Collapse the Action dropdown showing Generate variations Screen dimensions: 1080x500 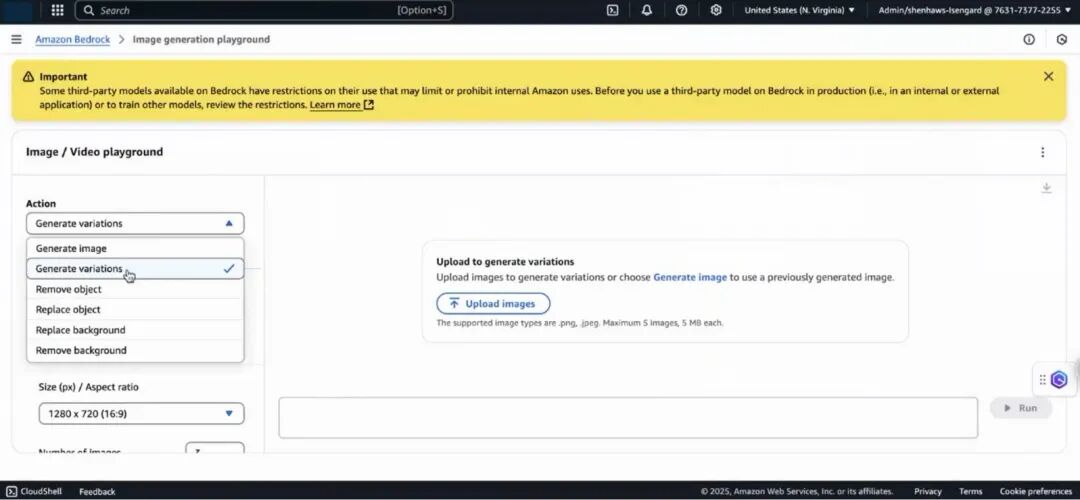click(135, 223)
